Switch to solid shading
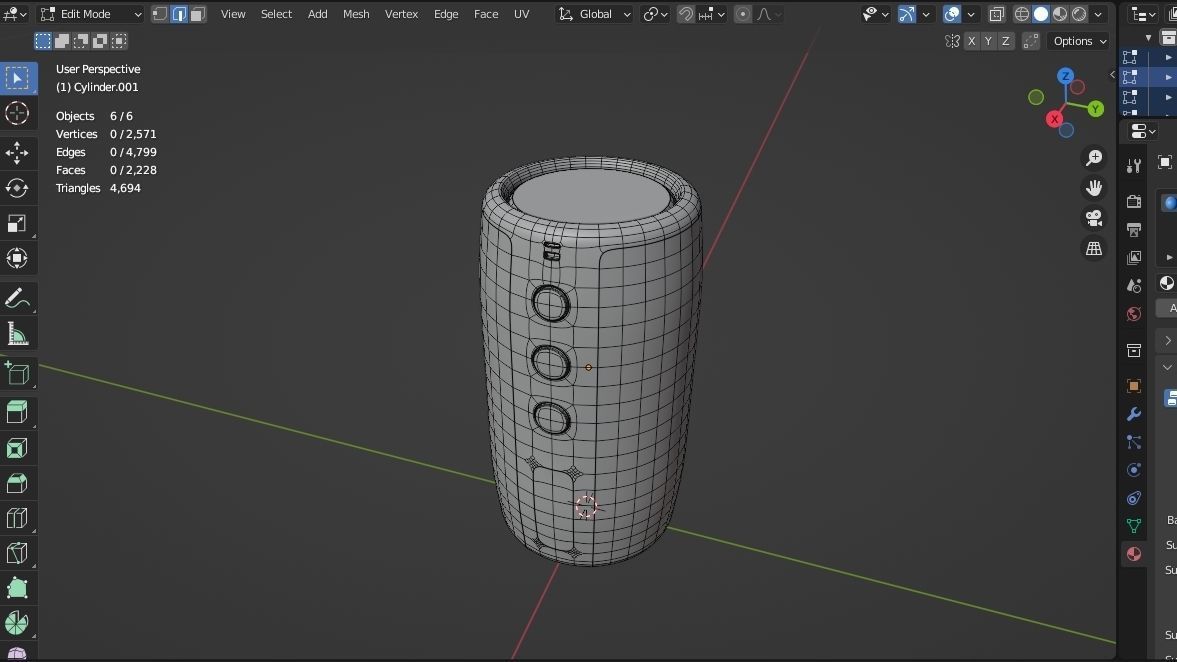The image size is (1177, 662). [1040, 14]
